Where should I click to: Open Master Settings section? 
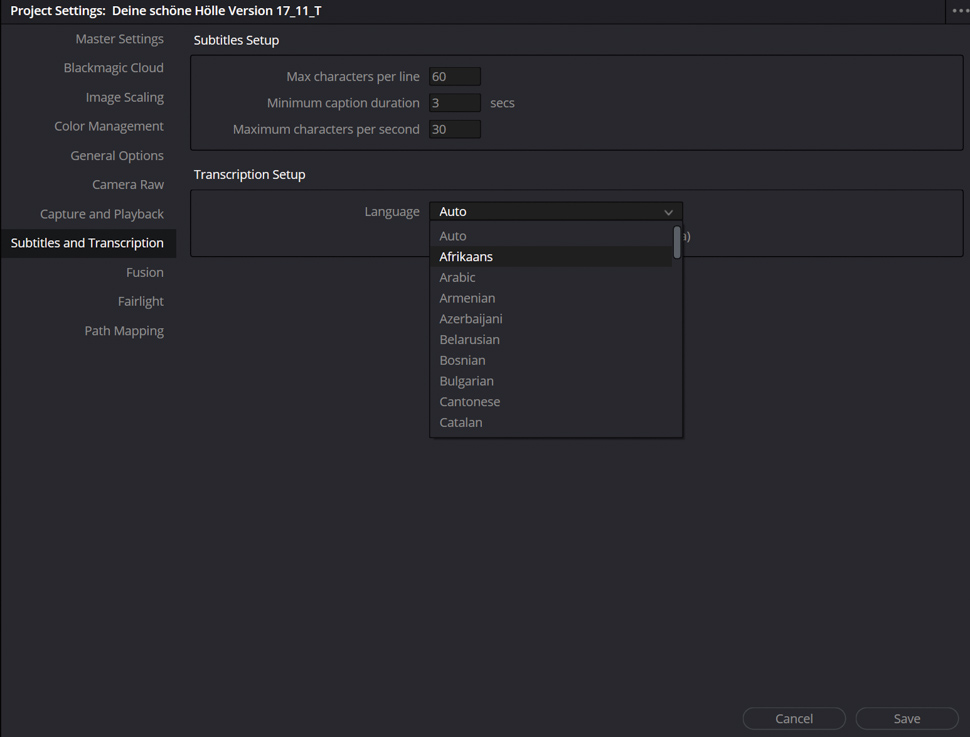click(119, 39)
